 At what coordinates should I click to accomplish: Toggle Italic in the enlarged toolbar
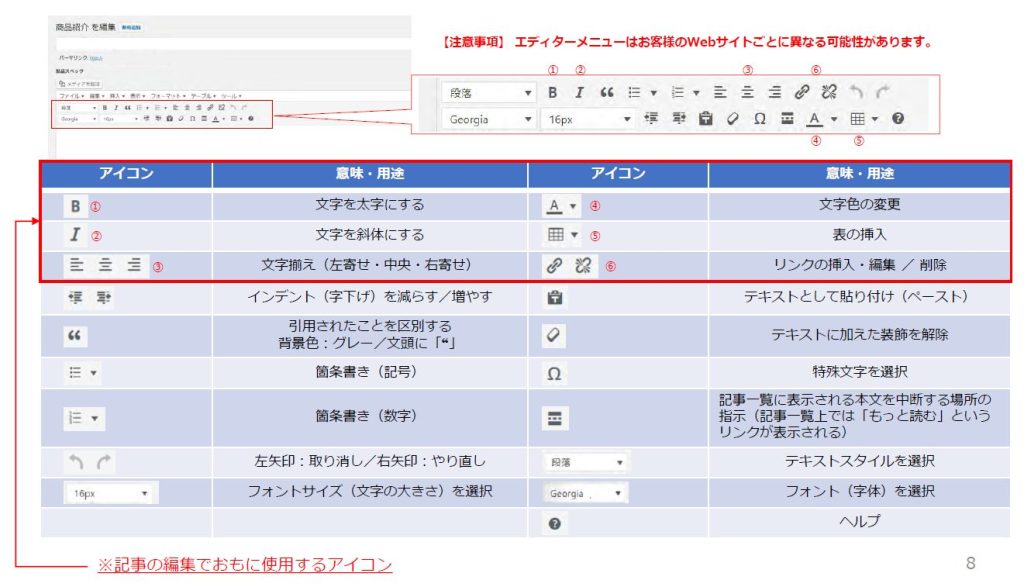pos(579,92)
